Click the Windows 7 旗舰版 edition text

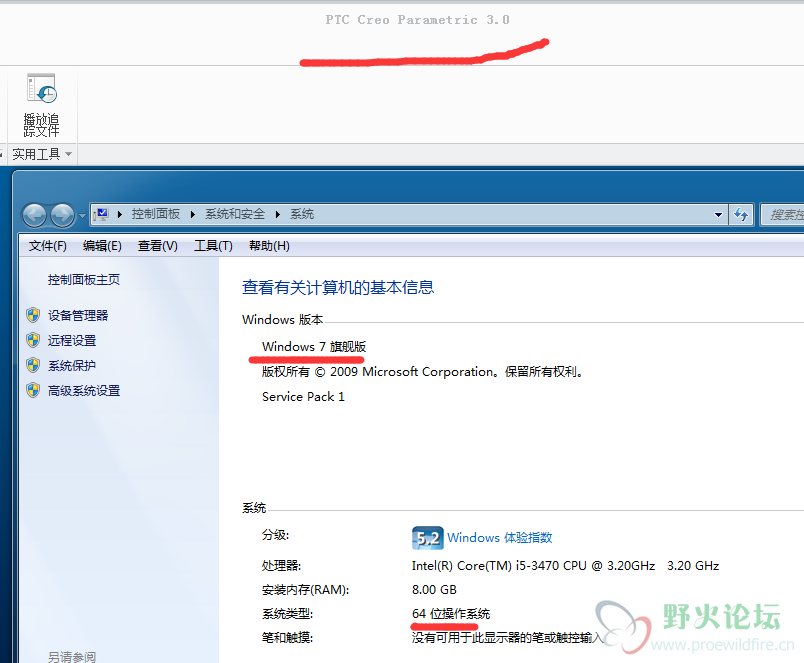[314, 347]
